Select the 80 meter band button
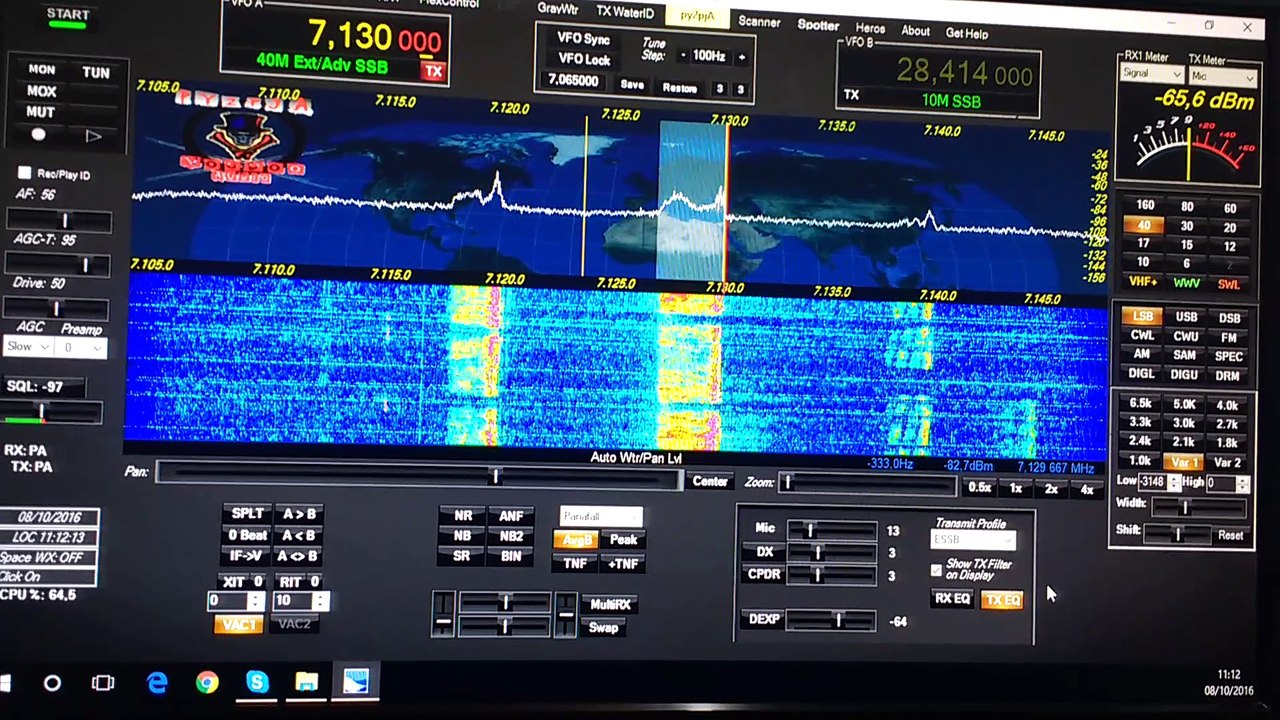 tap(1187, 207)
